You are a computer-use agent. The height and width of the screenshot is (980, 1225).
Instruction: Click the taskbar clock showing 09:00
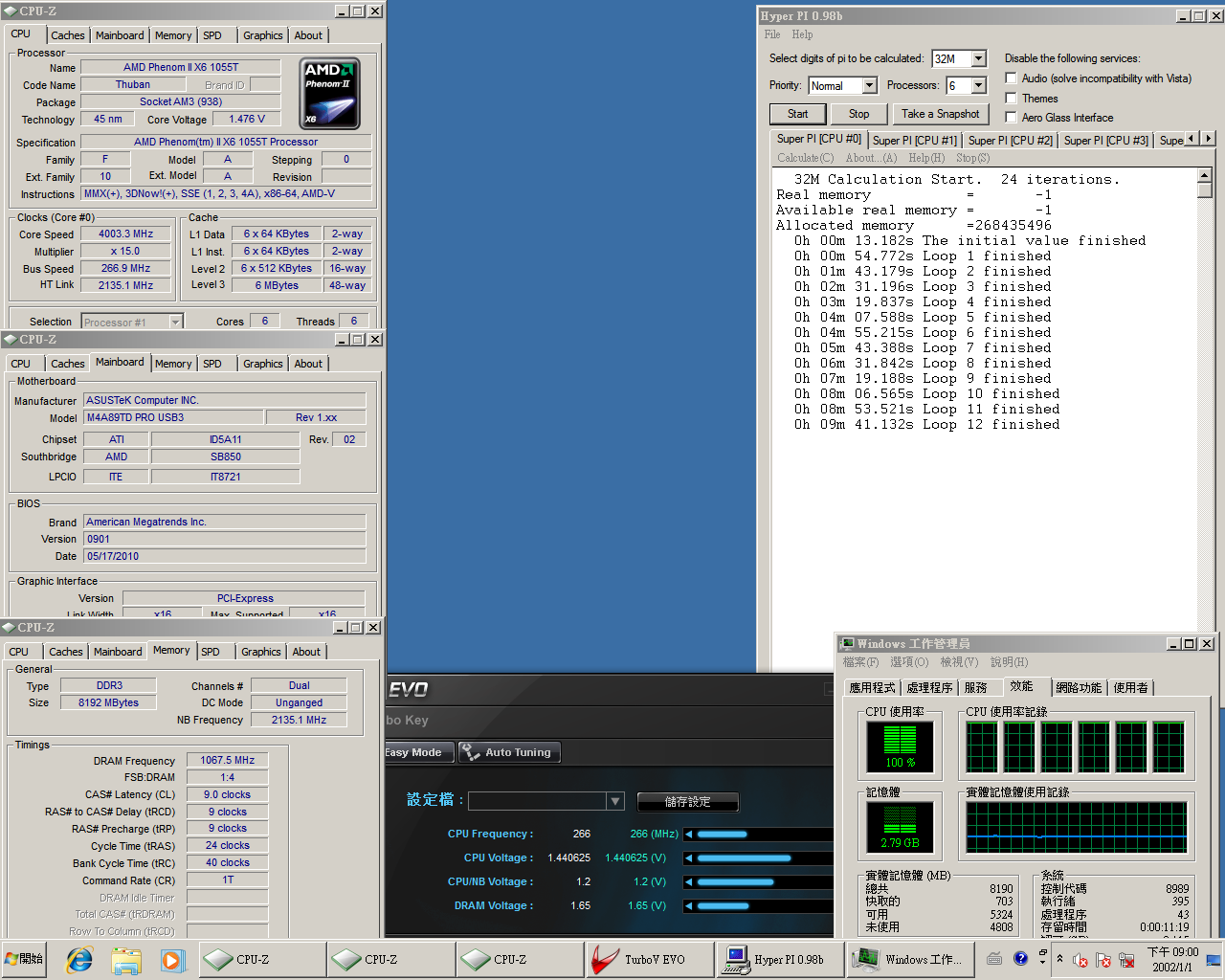point(1172,959)
